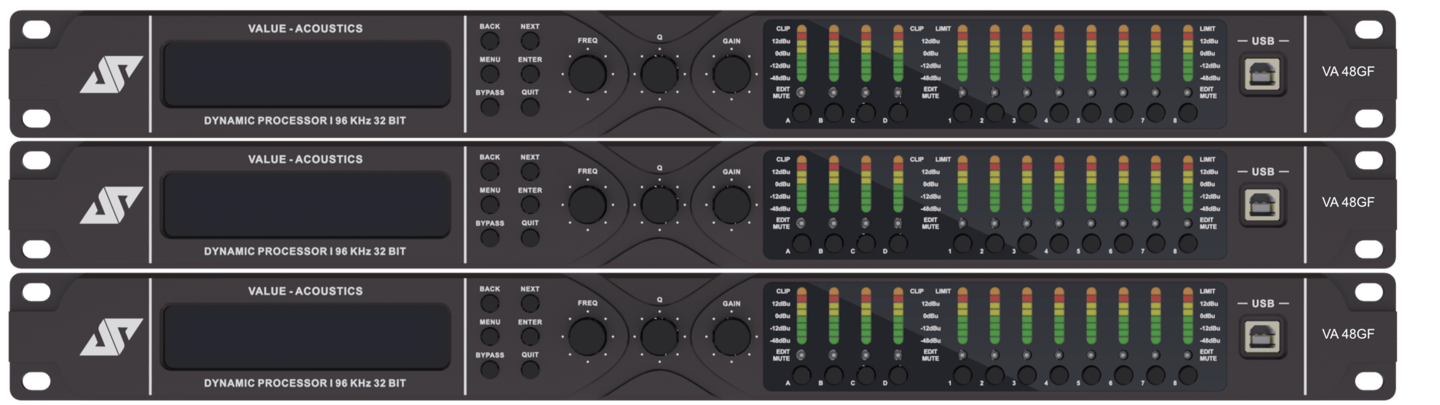This screenshot has width=1440, height=405.
Task: Mute input channel B on the top unit
Action: click(834, 112)
